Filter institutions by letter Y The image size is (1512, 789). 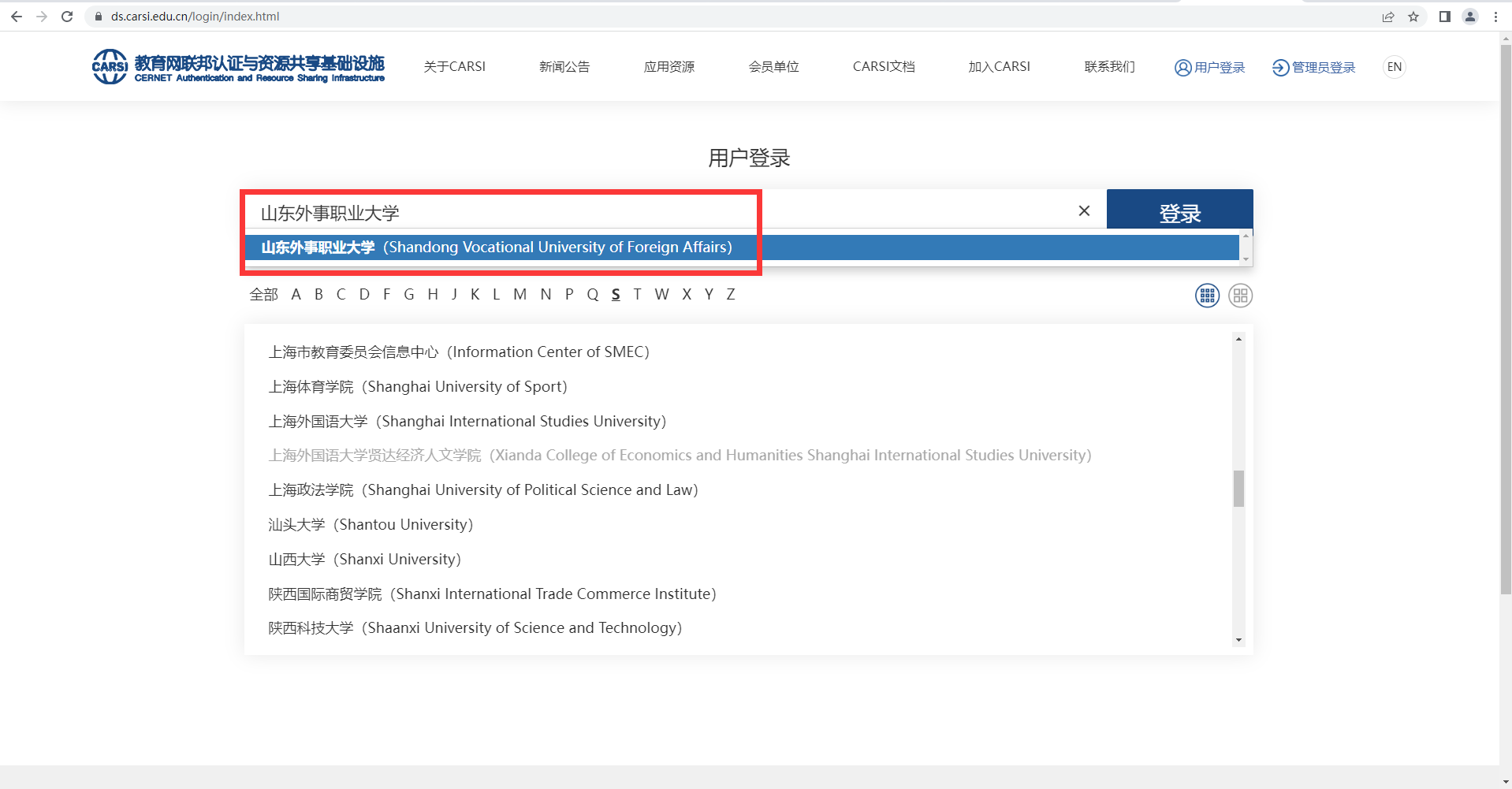click(709, 295)
